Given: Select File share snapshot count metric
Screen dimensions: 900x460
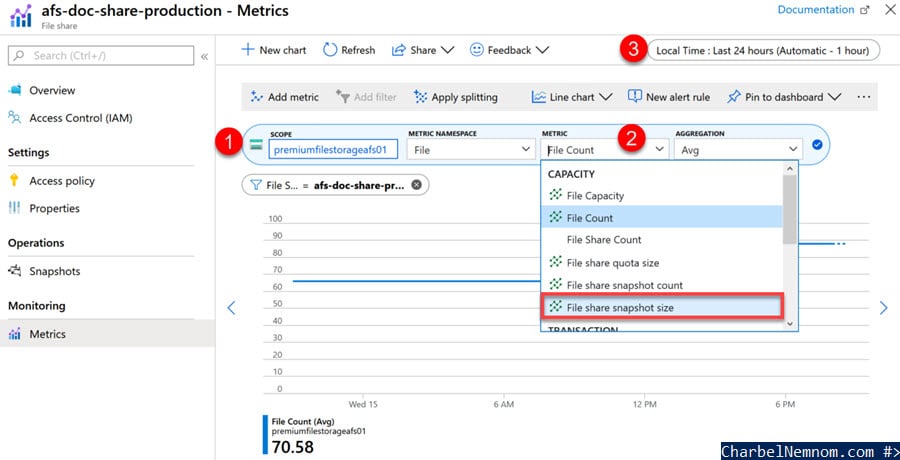Looking at the screenshot, I should (x=662, y=285).
